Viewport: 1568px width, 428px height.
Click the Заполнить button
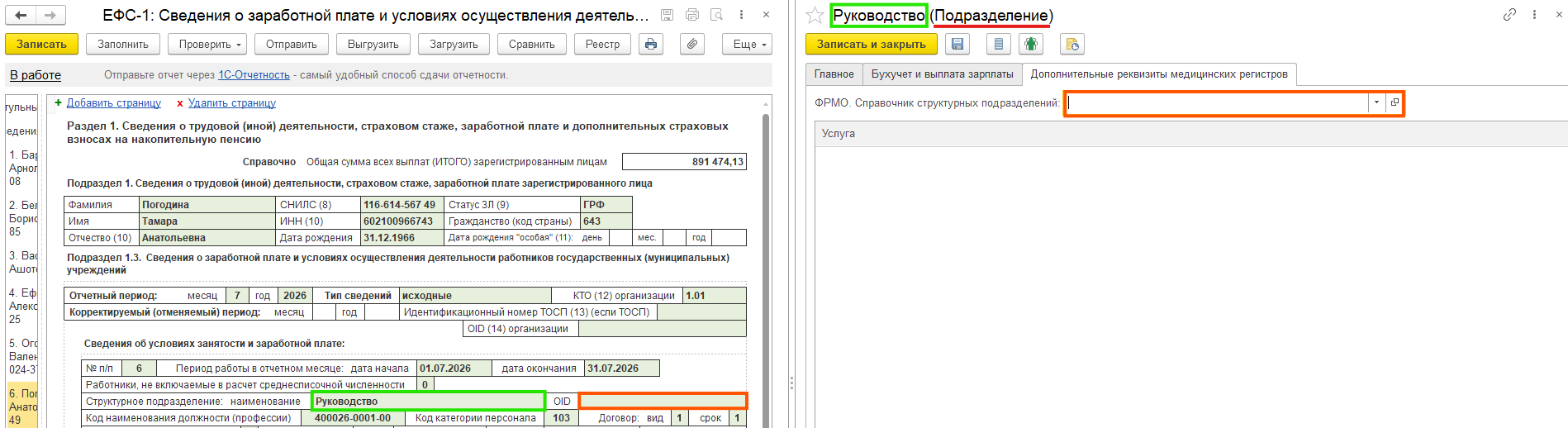(x=123, y=44)
